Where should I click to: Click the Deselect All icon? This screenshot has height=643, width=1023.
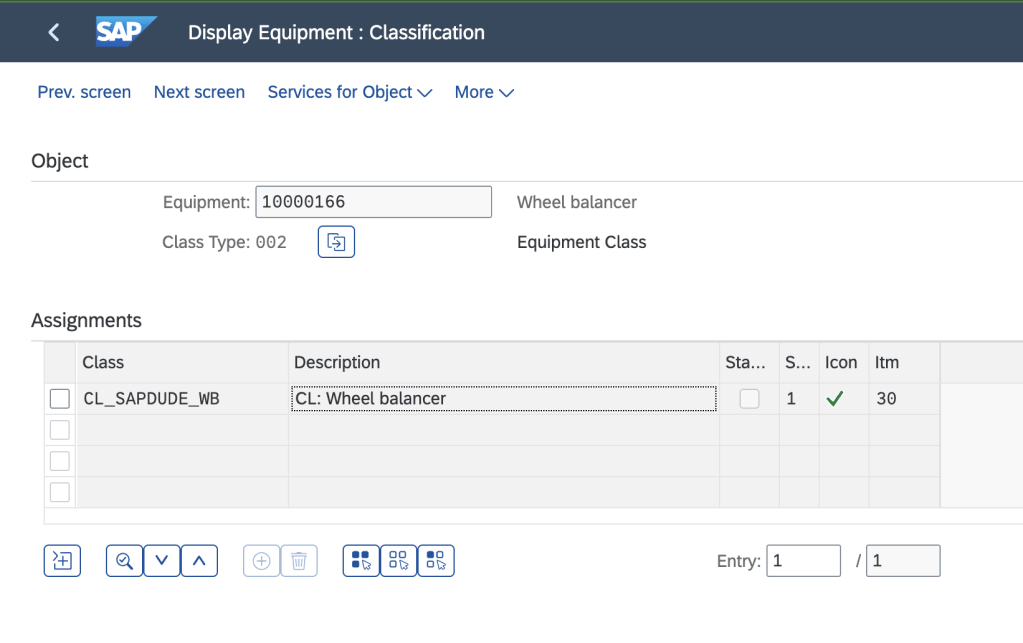tap(398, 560)
